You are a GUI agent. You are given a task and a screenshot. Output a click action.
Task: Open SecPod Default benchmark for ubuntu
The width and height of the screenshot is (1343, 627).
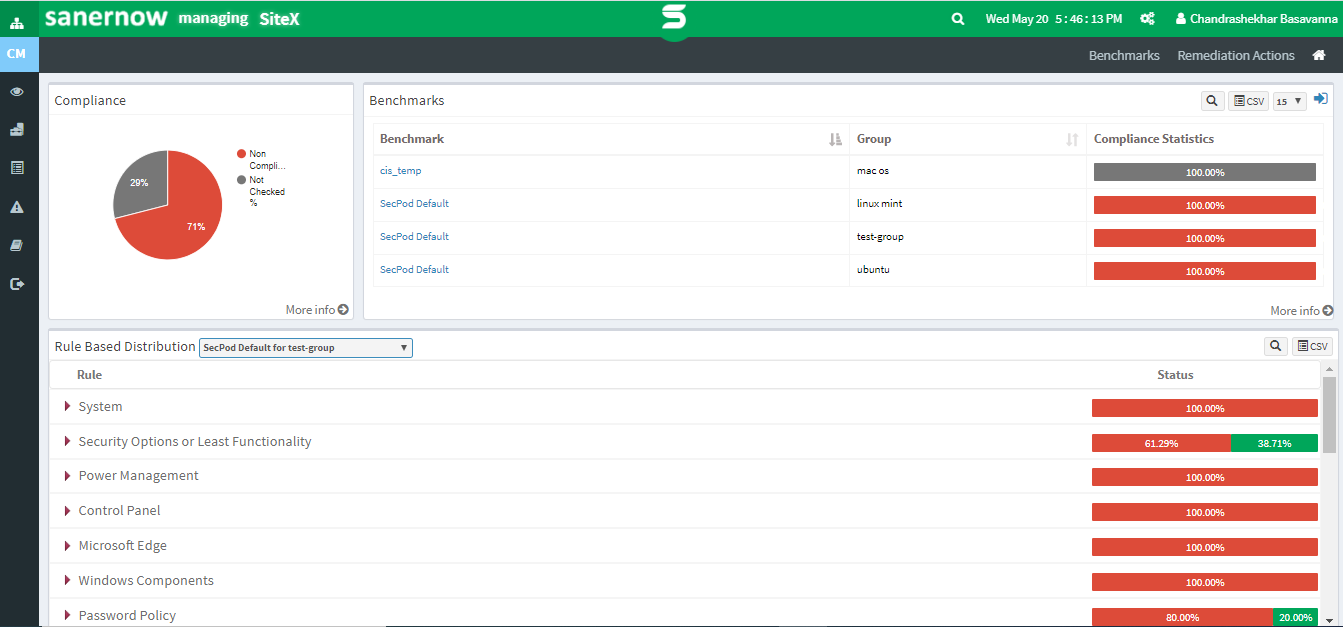coord(414,270)
